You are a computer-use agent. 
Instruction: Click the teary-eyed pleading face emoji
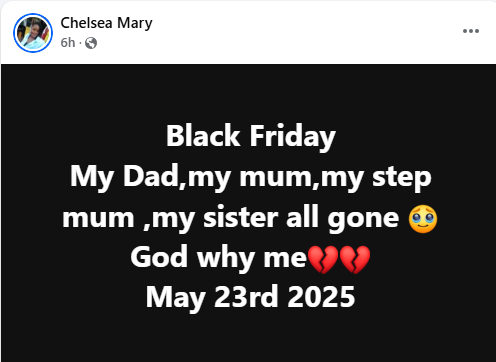point(423,219)
